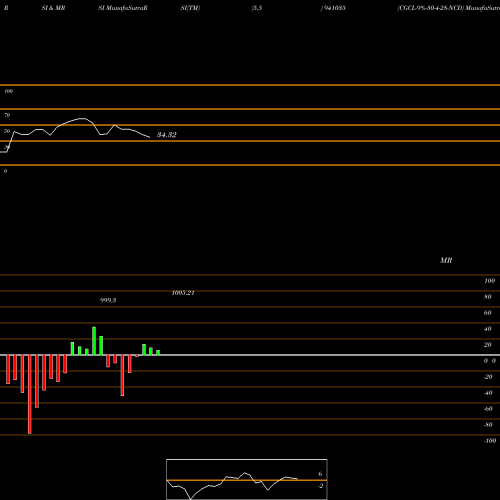The height and width of the screenshot is (500, 500).
Task: Click the MR axis label '40'
Action: tap(487, 329)
